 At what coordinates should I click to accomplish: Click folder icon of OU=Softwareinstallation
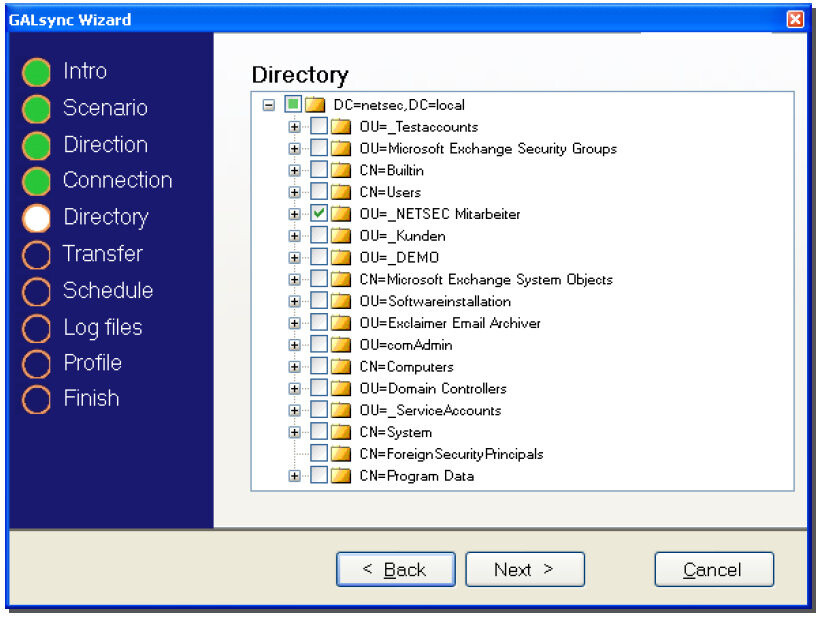(341, 301)
